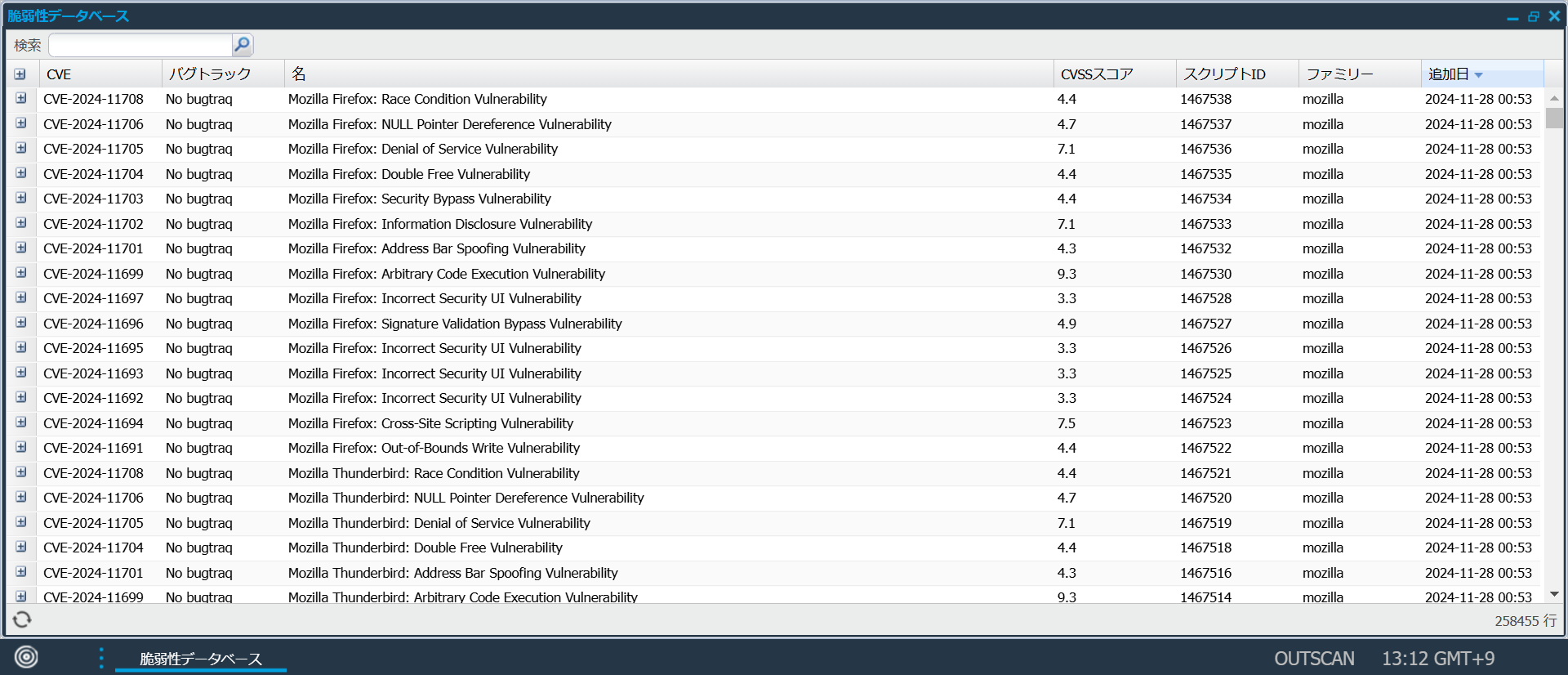1568x675 pixels.
Task: Expand row for Firefox Denial of Service
Action: point(21,149)
